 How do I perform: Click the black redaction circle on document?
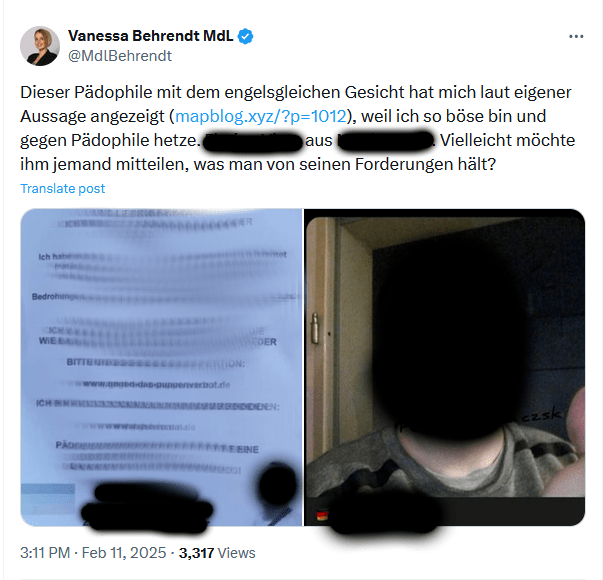(277, 485)
